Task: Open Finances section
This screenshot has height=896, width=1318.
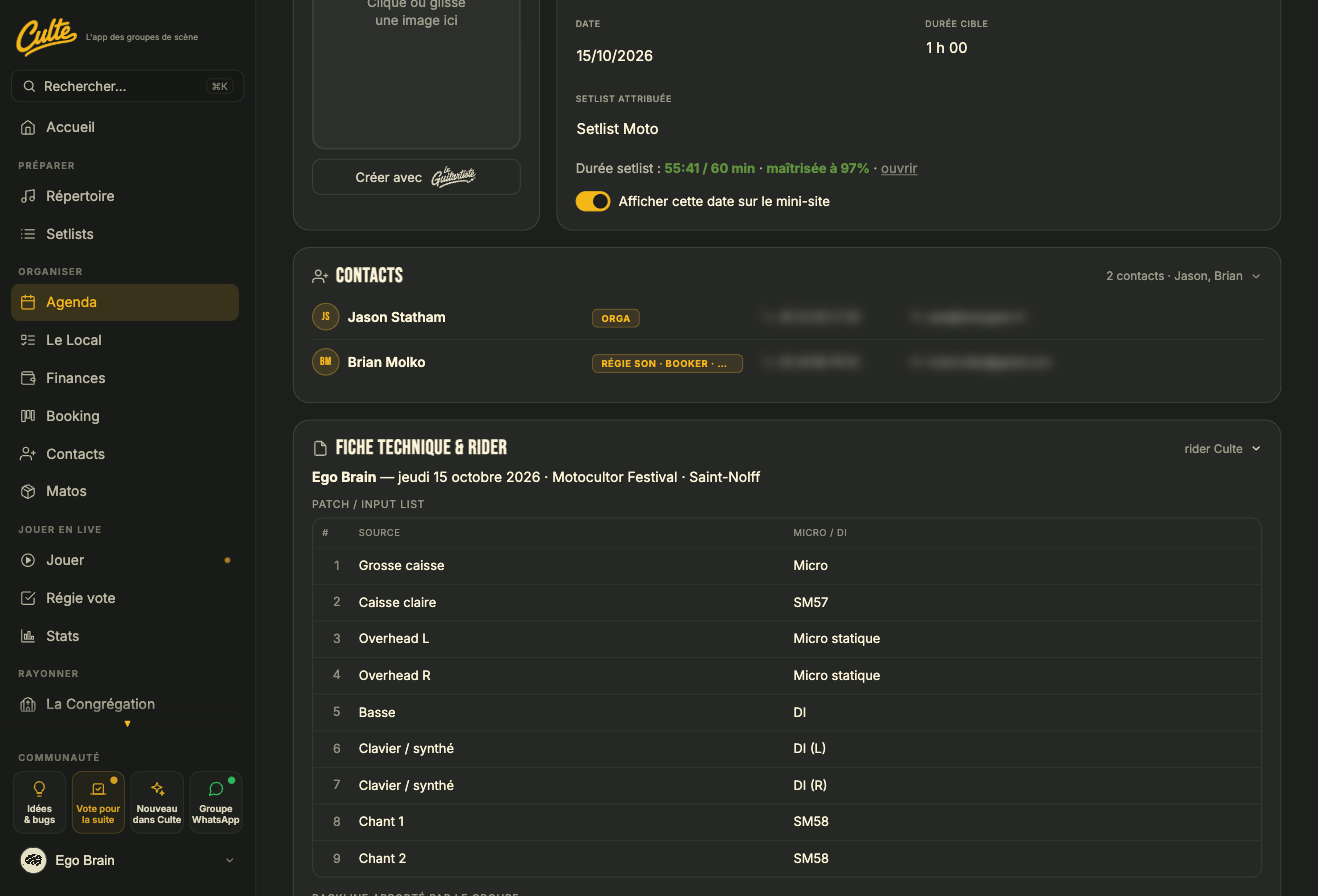Action: click(125, 378)
